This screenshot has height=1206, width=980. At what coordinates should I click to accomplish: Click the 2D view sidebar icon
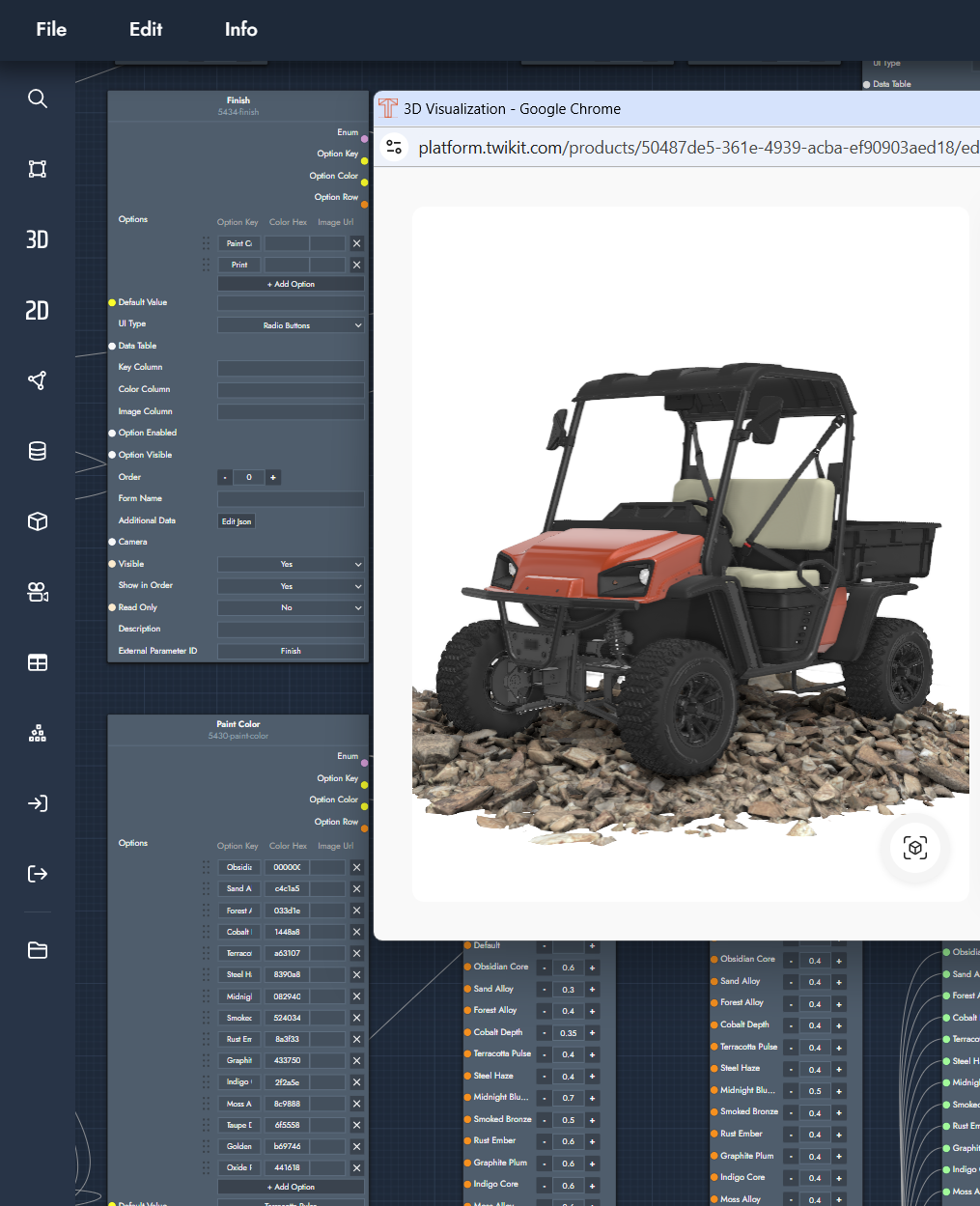pos(38,310)
